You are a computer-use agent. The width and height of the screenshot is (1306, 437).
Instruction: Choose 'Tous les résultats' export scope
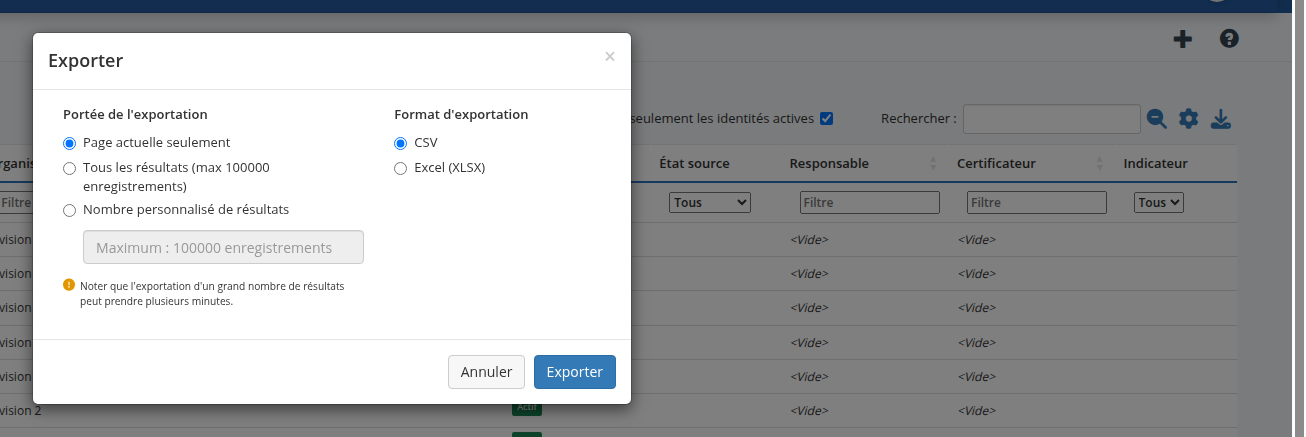point(69,168)
